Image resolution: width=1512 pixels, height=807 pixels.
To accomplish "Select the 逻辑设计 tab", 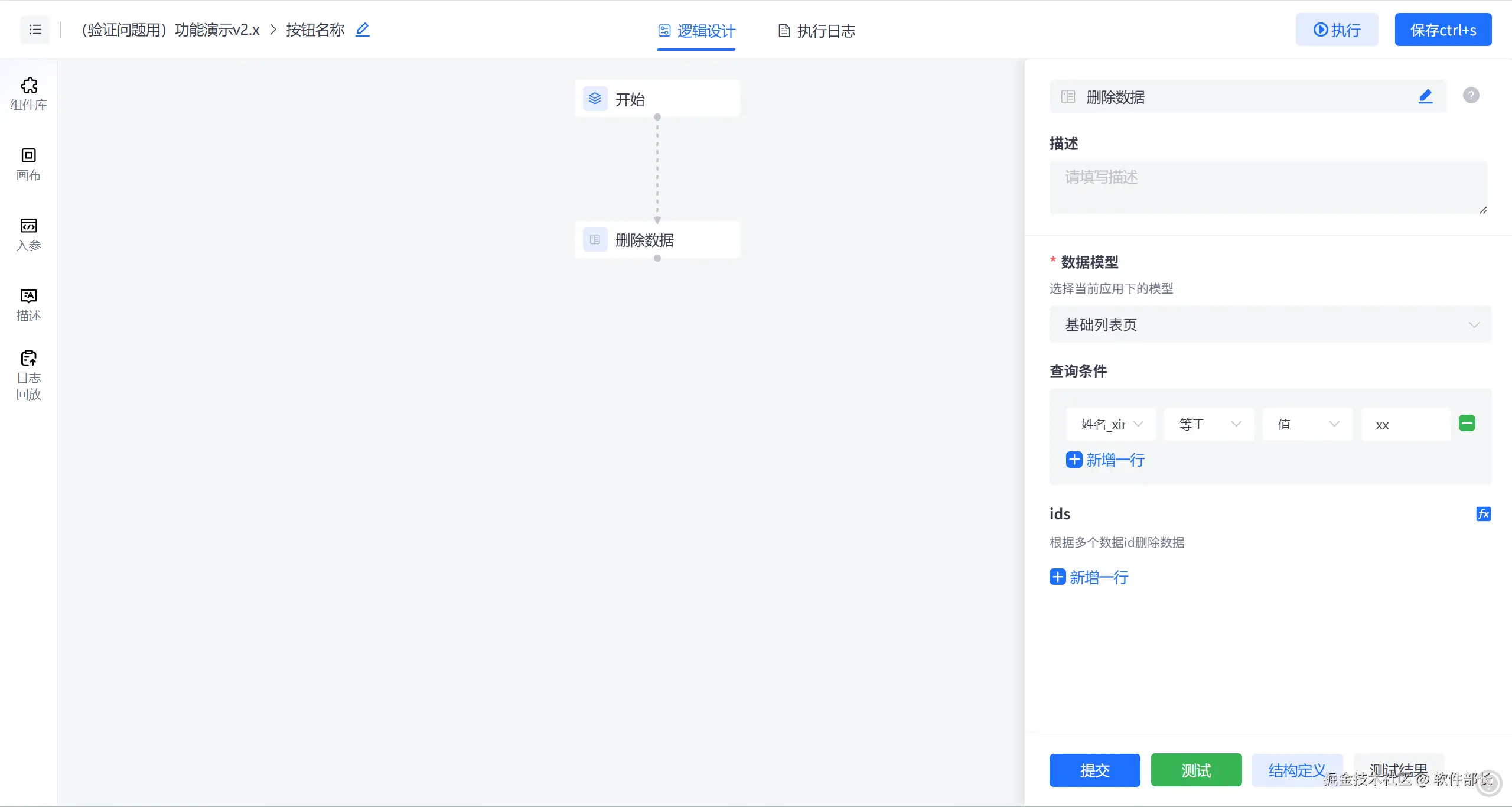I will [696, 31].
